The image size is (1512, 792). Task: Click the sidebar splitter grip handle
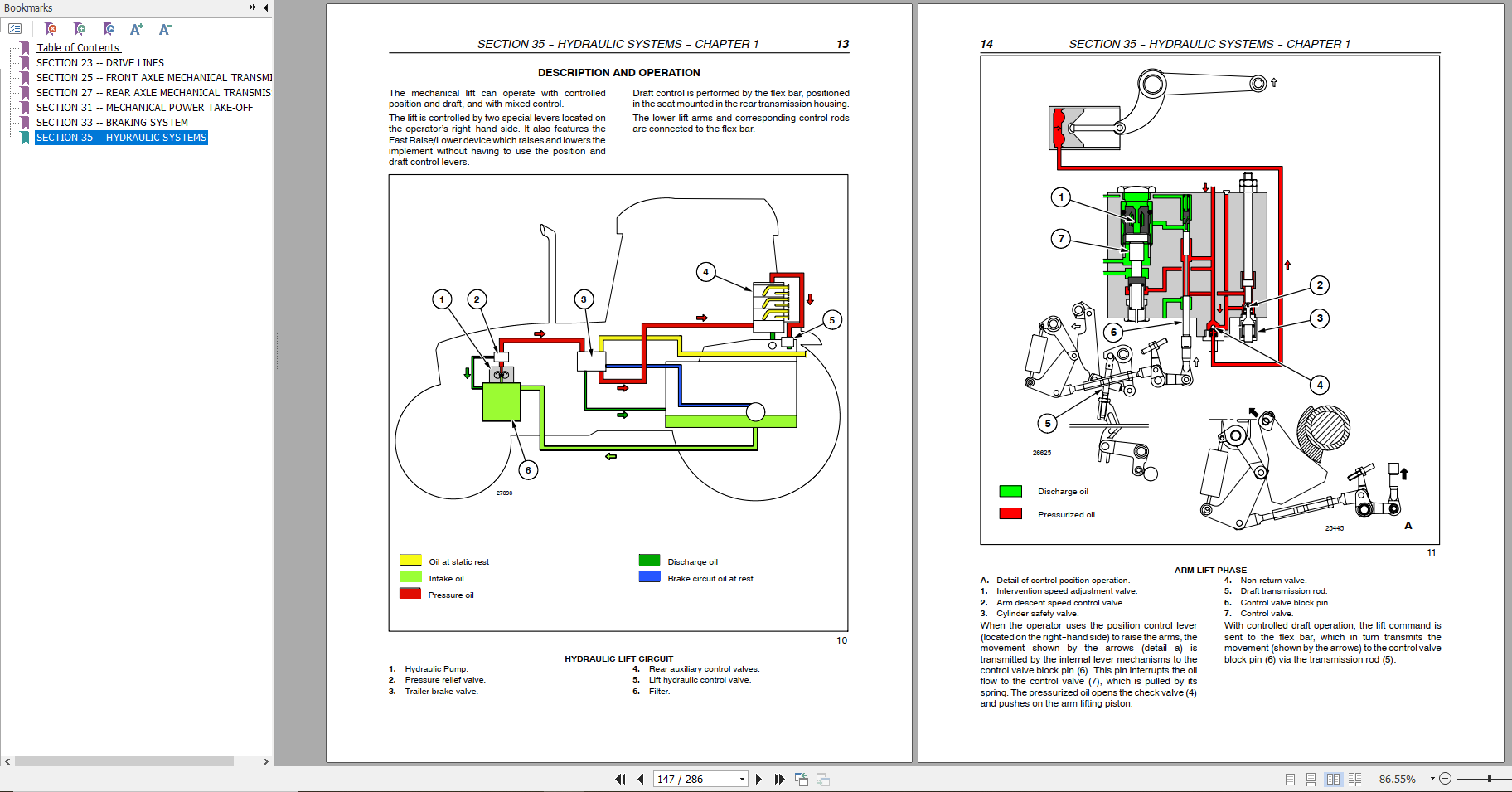click(x=278, y=351)
